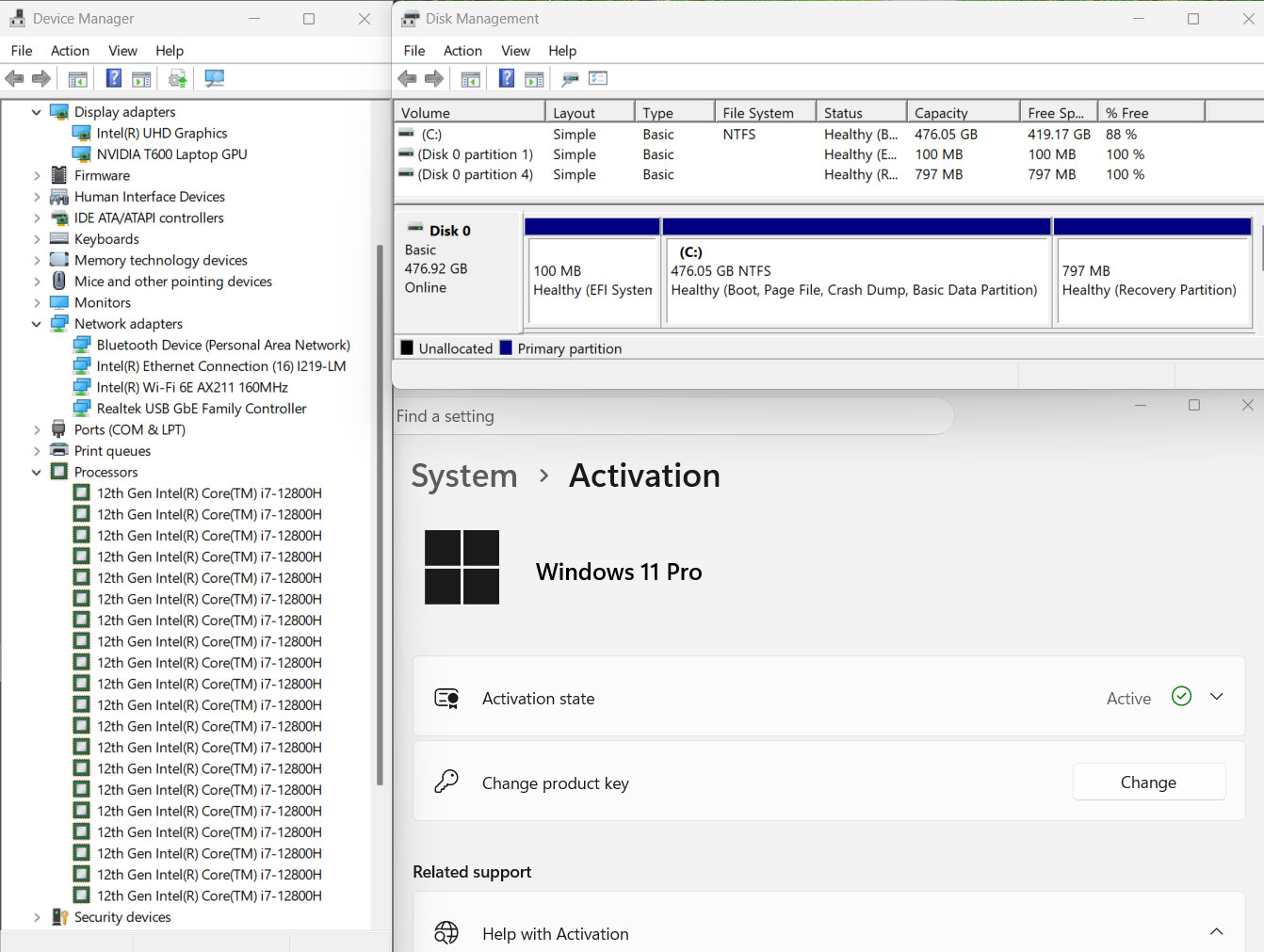Image resolution: width=1264 pixels, height=952 pixels.
Task: Click Monitors category icon
Action: click(x=59, y=302)
